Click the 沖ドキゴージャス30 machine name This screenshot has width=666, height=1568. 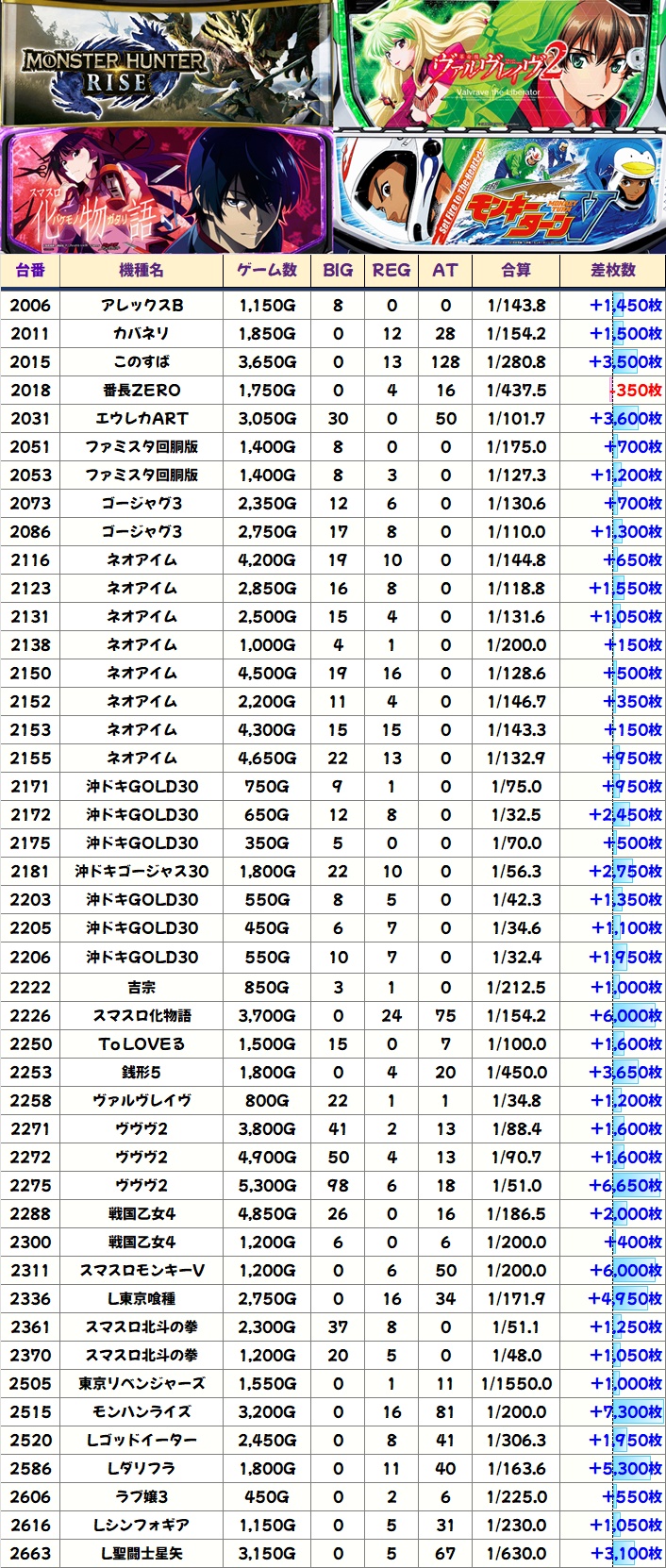[x=142, y=872]
